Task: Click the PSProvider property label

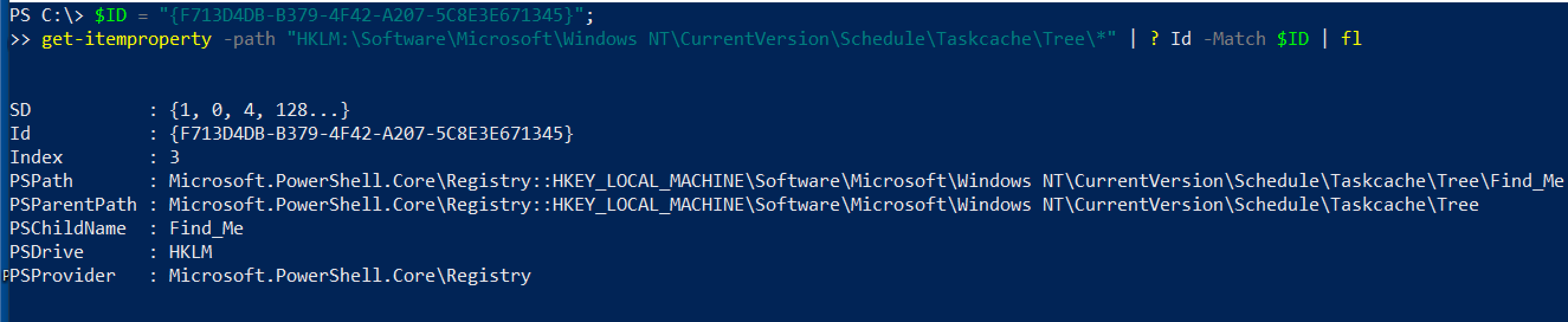Action: (63, 276)
